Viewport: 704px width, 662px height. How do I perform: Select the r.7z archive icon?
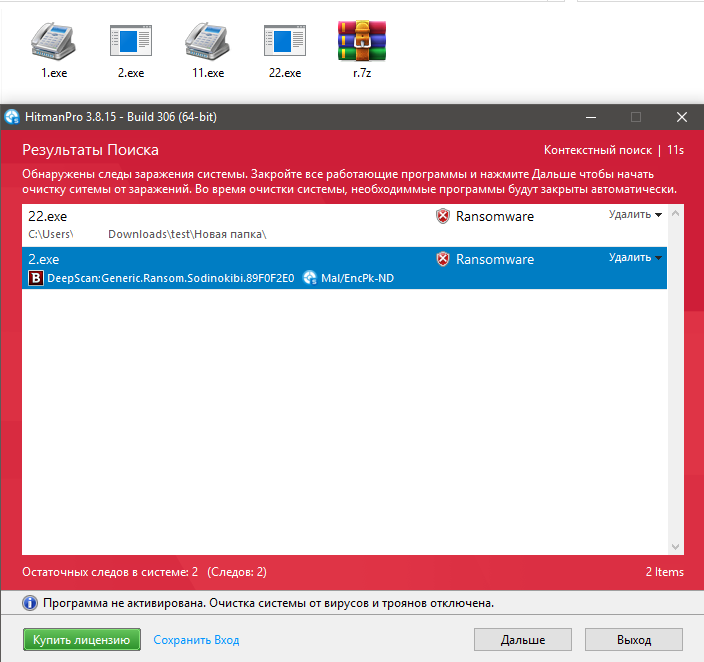362,41
